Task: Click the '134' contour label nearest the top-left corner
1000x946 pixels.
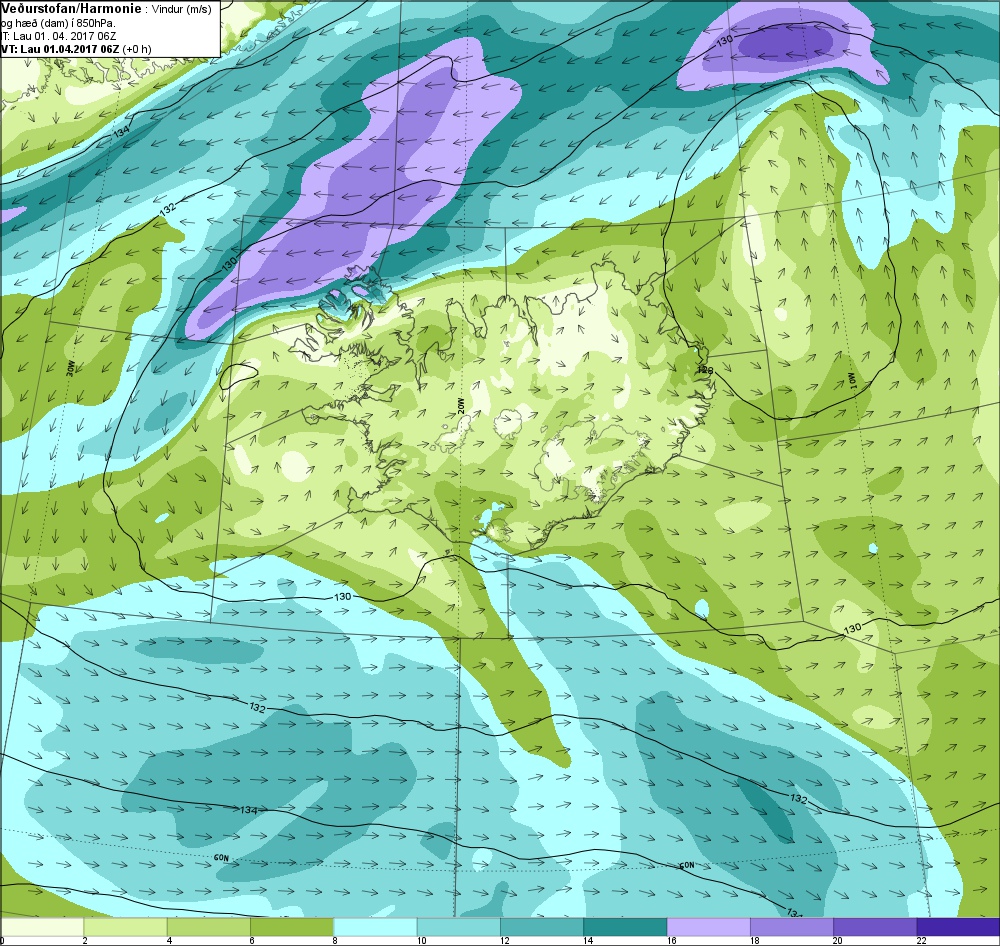Action: tap(121, 133)
